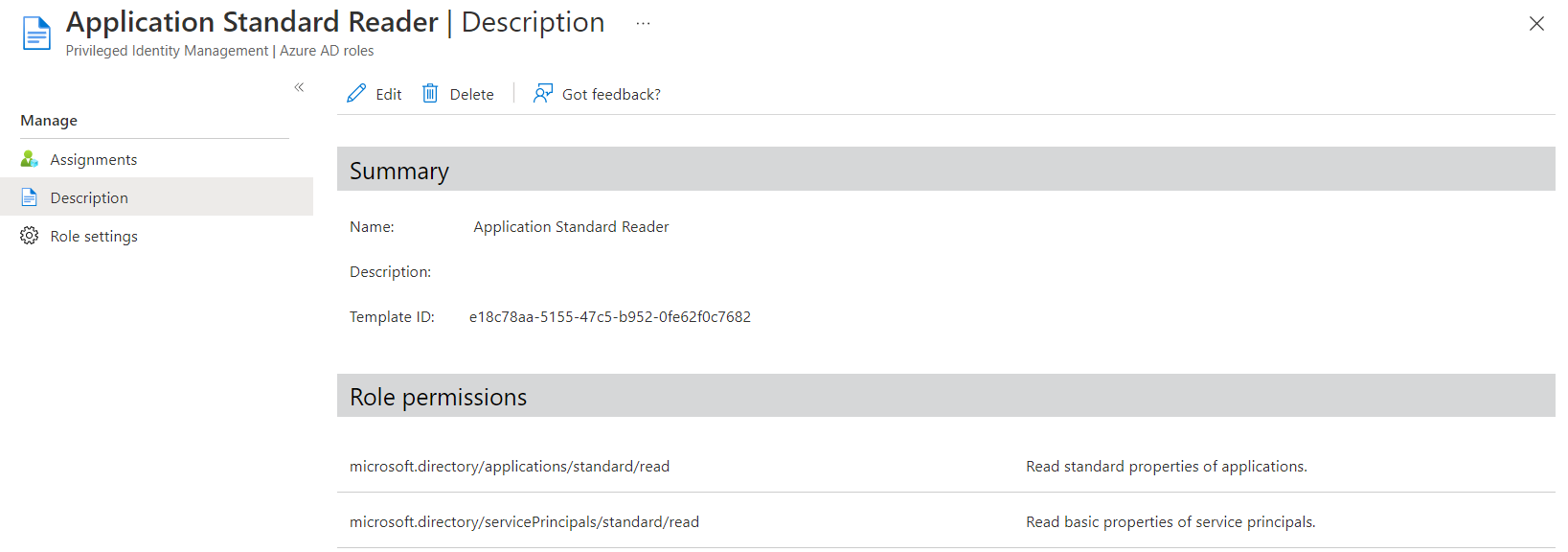Click the Privileged Identity Management breadcrumb text
The height and width of the screenshot is (552, 1568).
tap(167, 51)
